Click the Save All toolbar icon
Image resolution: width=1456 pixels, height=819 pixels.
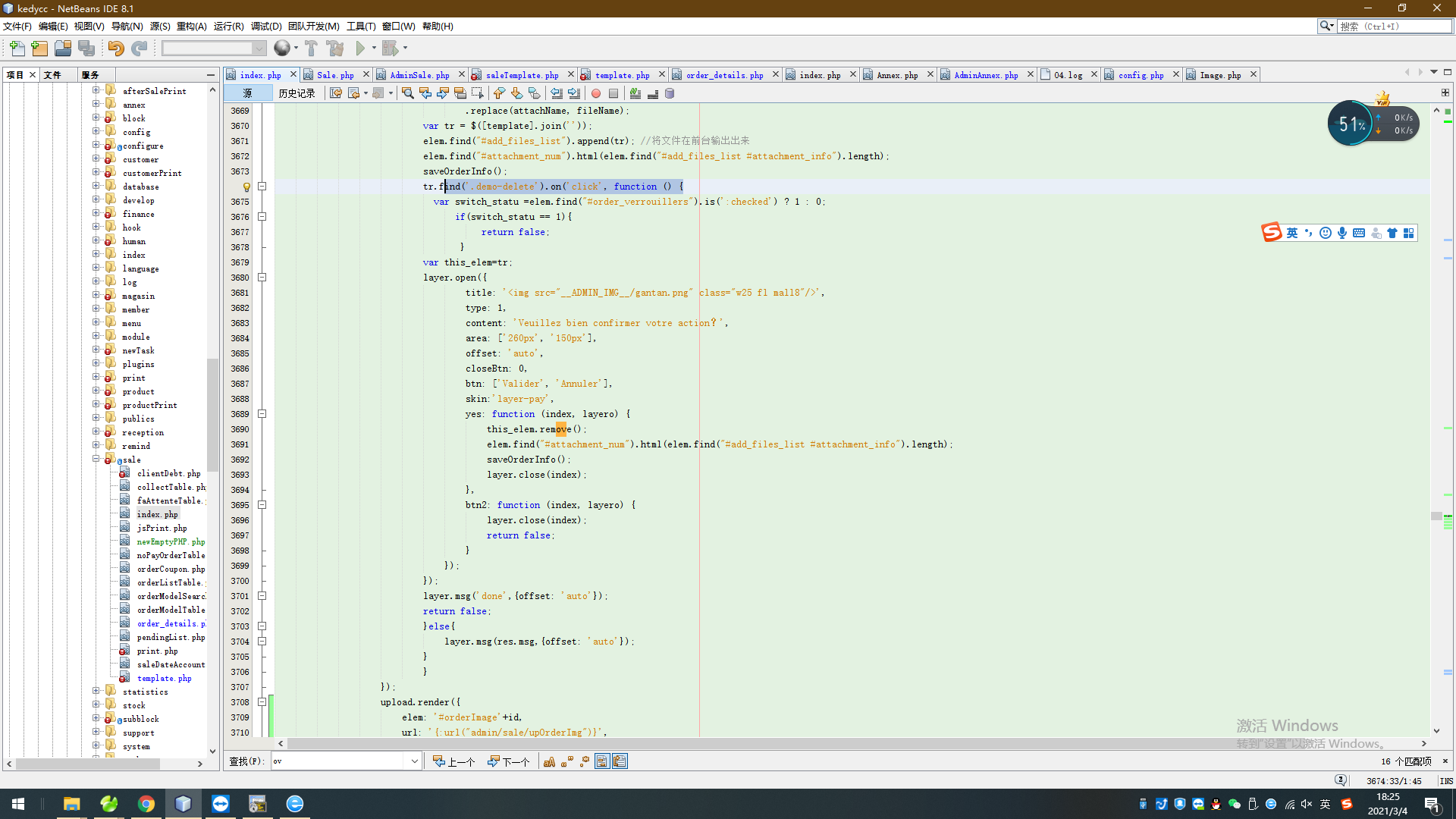86,49
